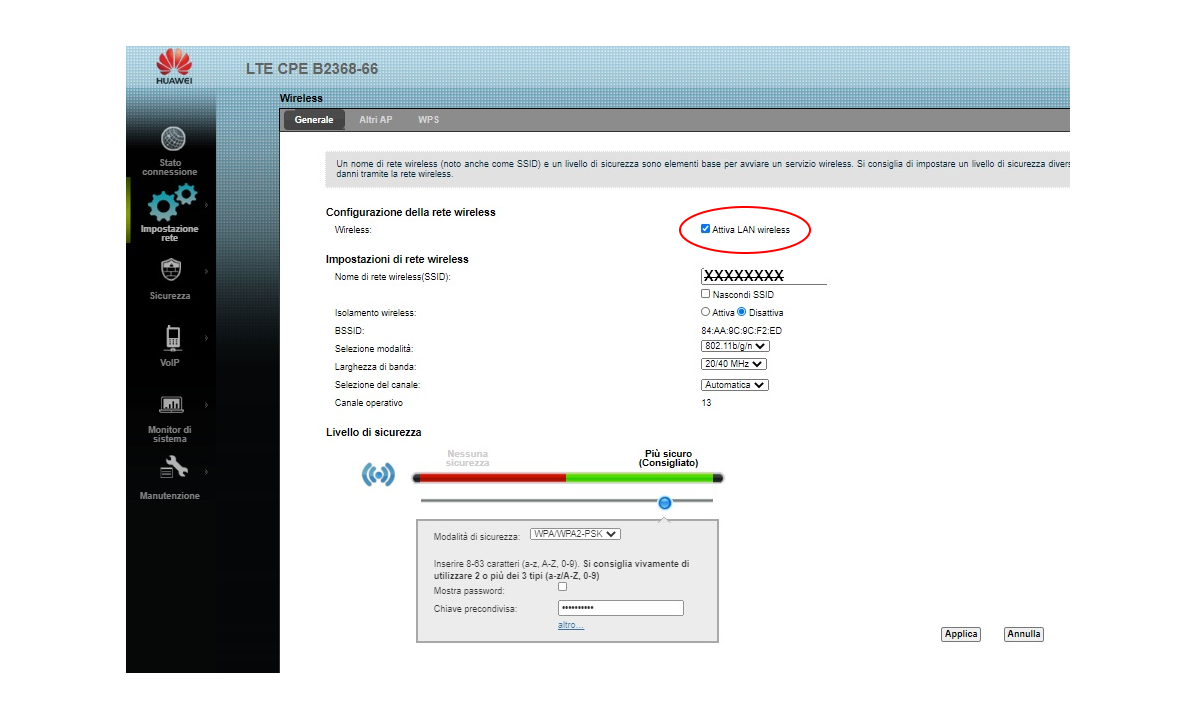Open Manutenzione wrench icon
The height and width of the screenshot is (720, 1200).
pyautogui.click(x=173, y=467)
